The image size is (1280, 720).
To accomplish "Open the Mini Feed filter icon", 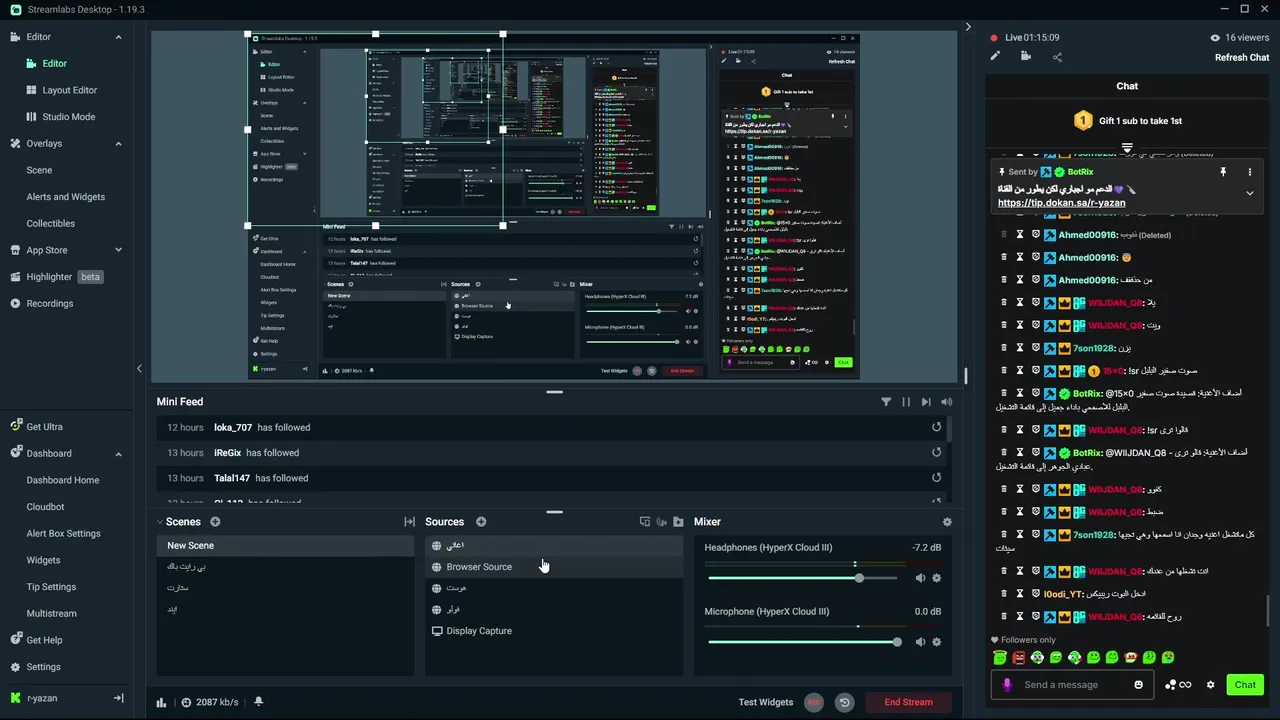I will point(886,402).
